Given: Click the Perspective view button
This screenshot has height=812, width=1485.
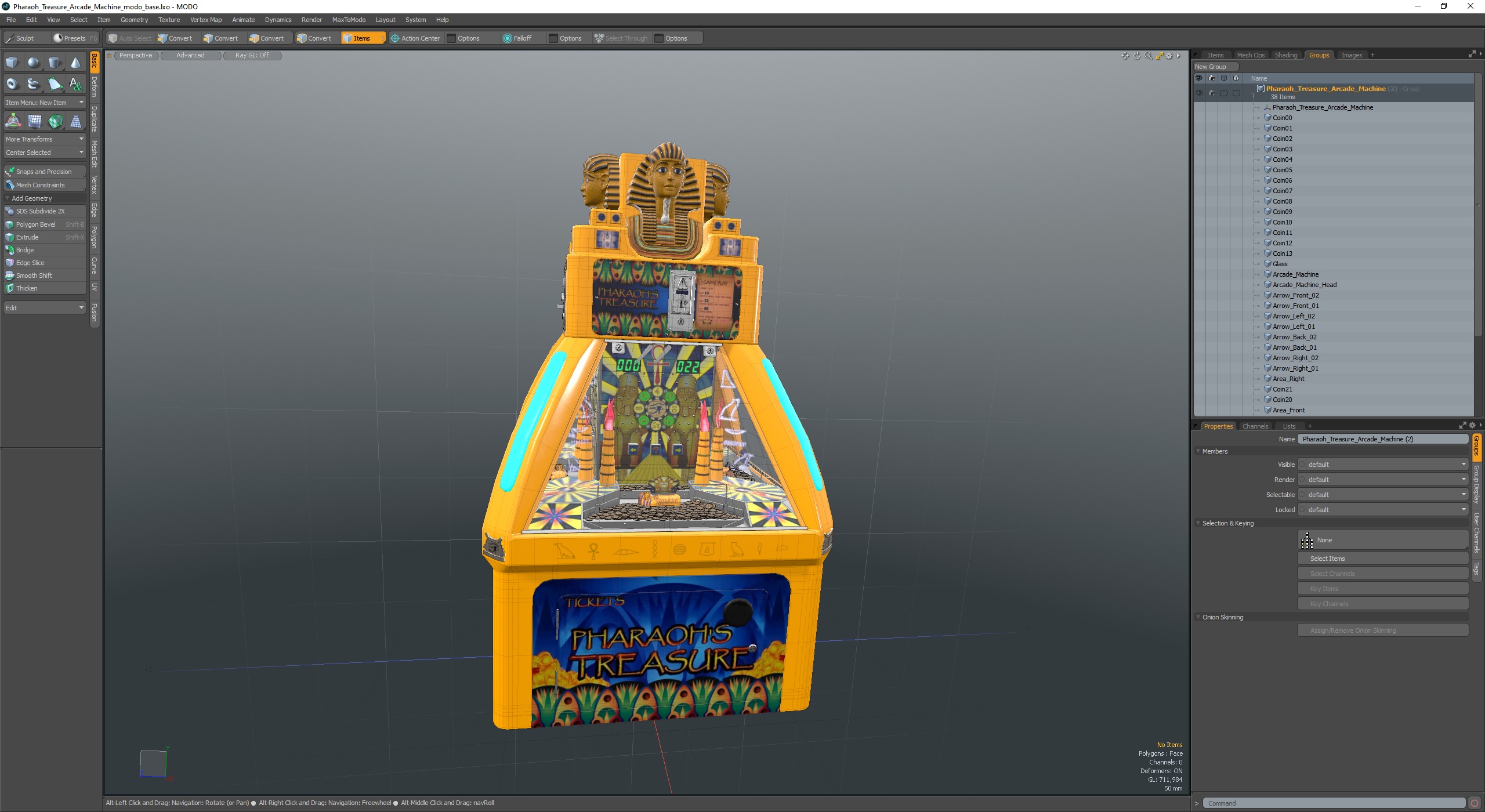Looking at the screenshot, I should pyautogui.click(x=136, y=56).
